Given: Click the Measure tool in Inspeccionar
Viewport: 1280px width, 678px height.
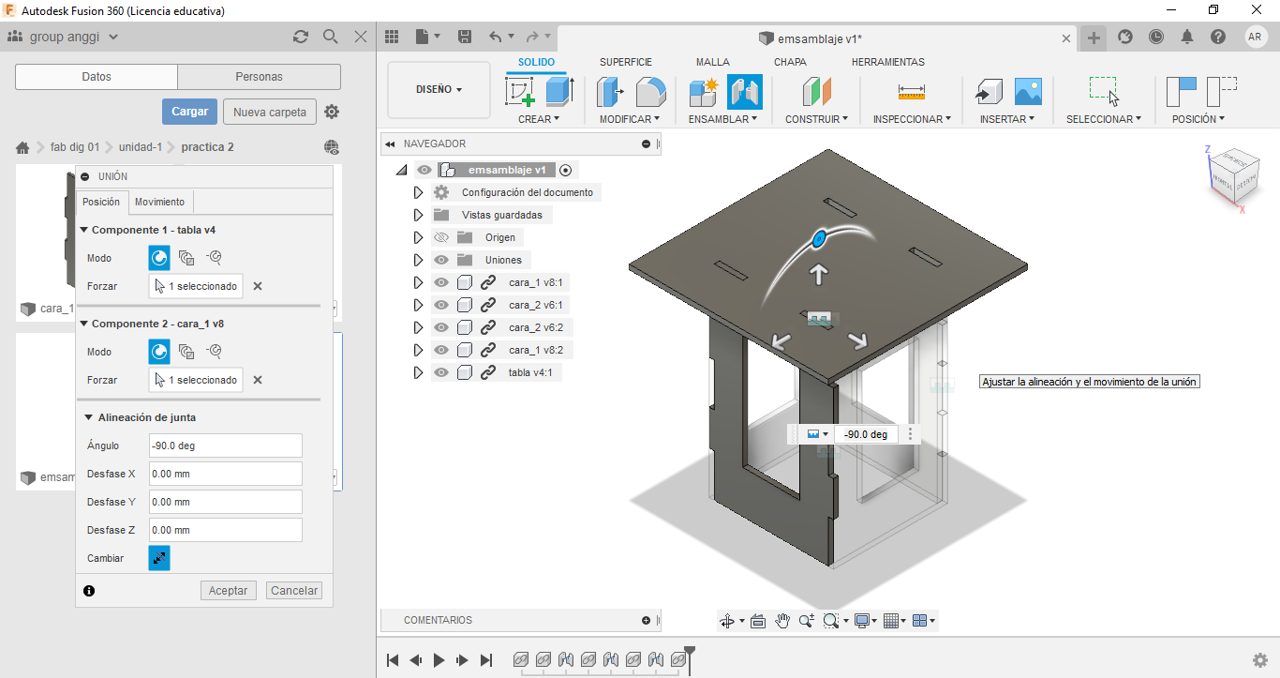Looking at the screenshot, I should pos(911,92).
